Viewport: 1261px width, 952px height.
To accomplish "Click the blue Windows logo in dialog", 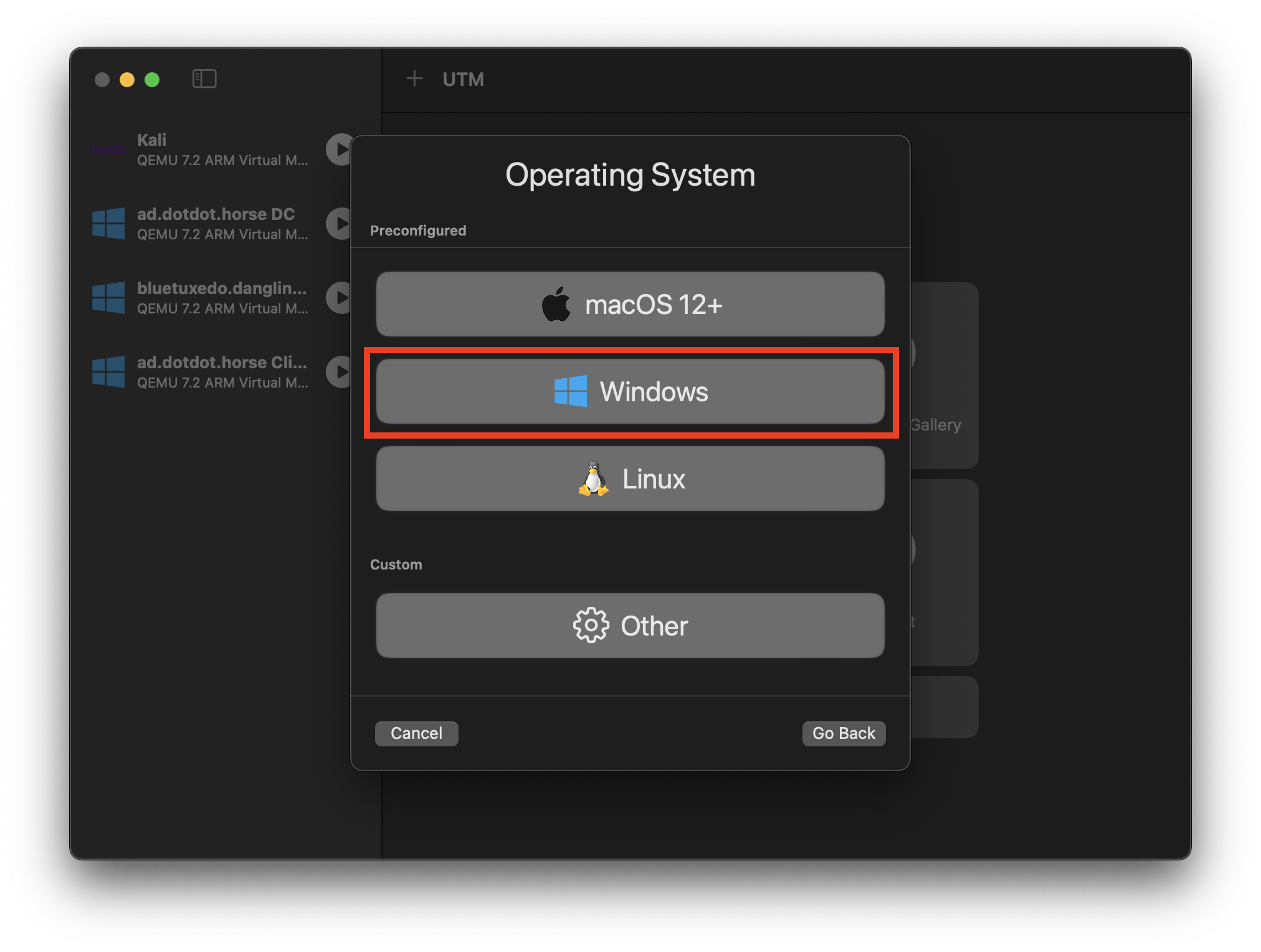I will (571, 391).
